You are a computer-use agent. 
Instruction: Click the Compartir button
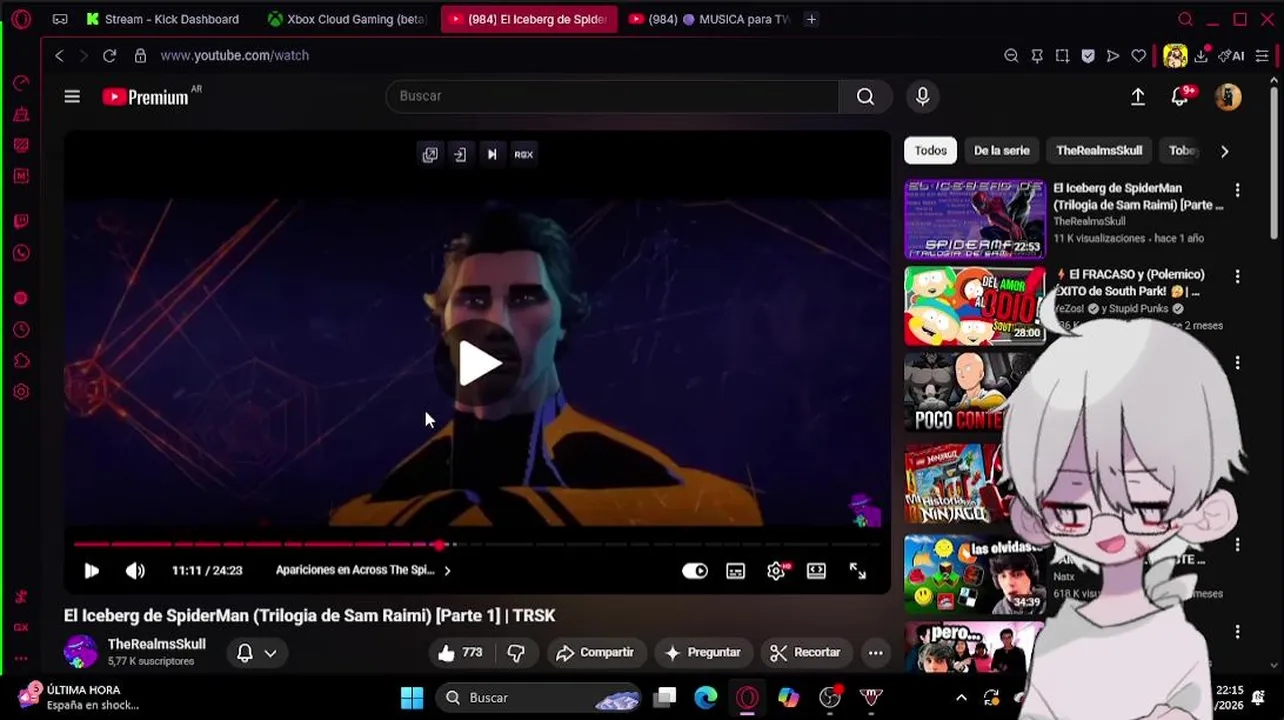click(595, 653)
